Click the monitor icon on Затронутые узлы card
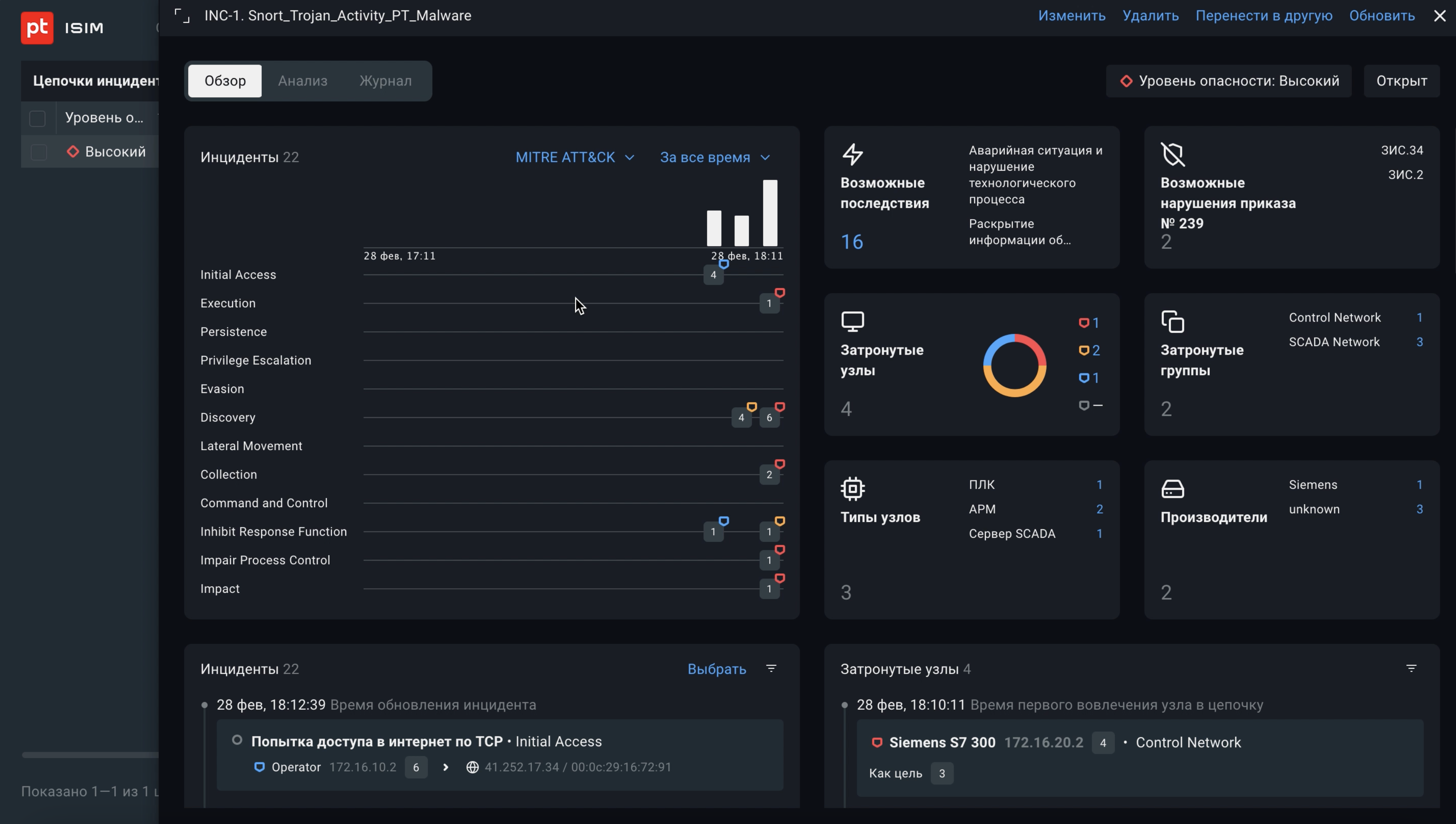This screenshot has width=1456, height=824. click(x=852, y=321)
